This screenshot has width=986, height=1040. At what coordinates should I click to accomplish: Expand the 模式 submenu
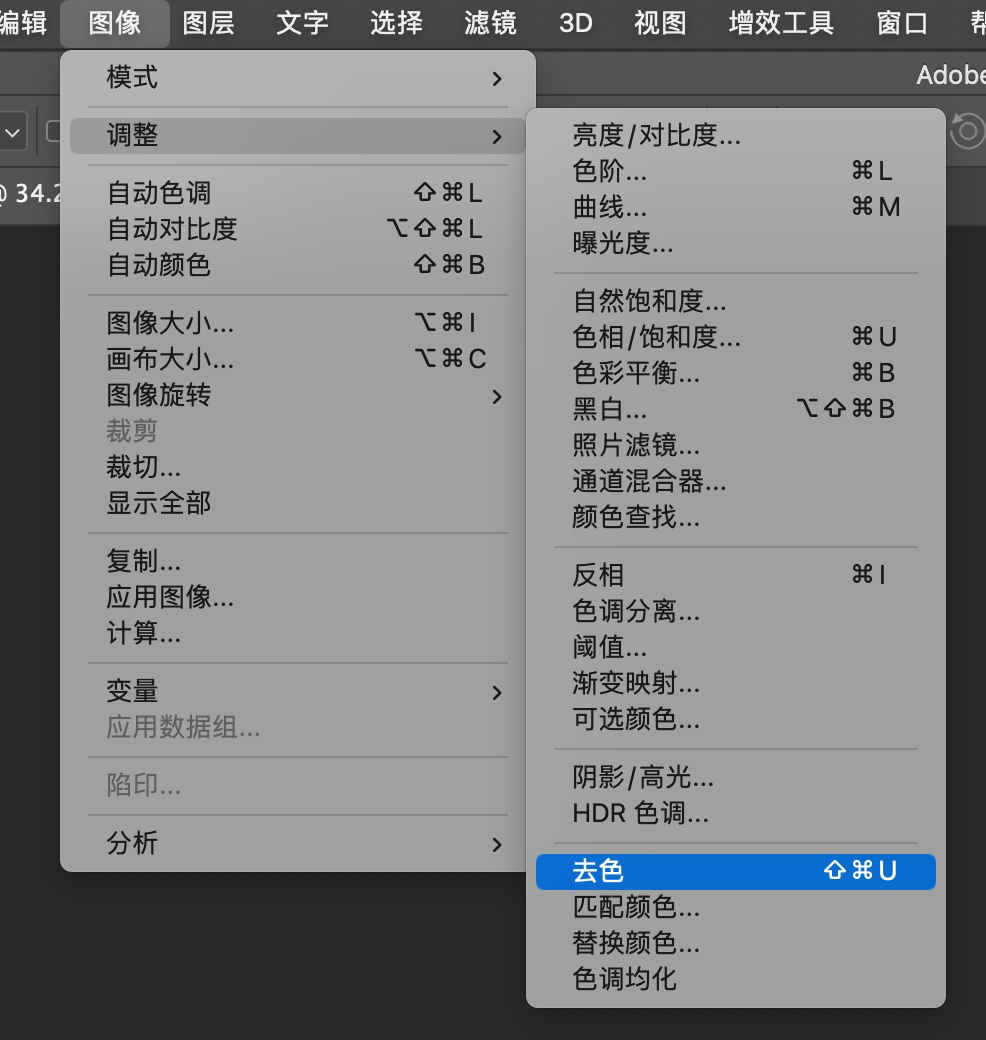click(x=298, y=78)
